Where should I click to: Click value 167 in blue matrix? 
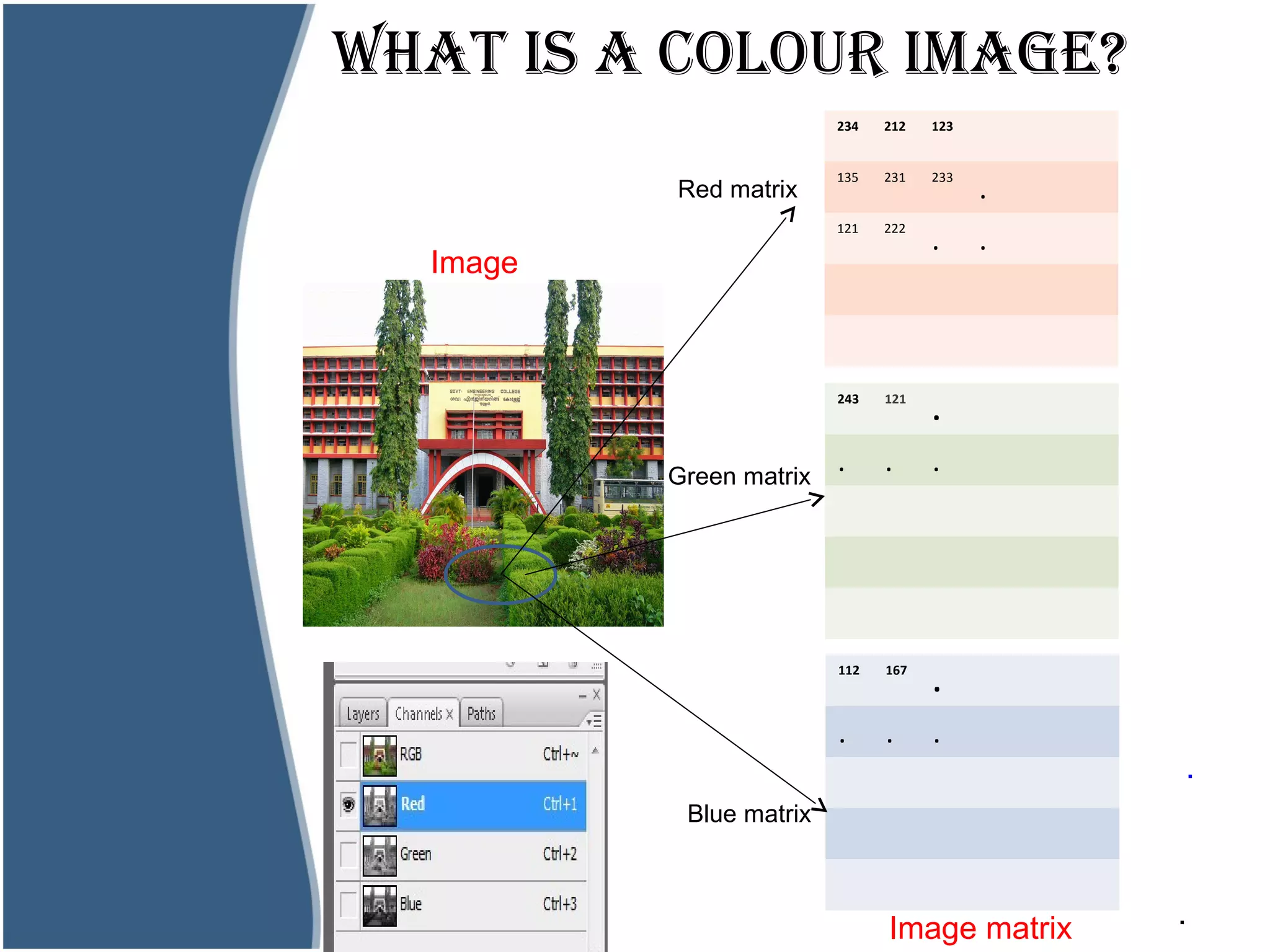[x=896, y=671]
